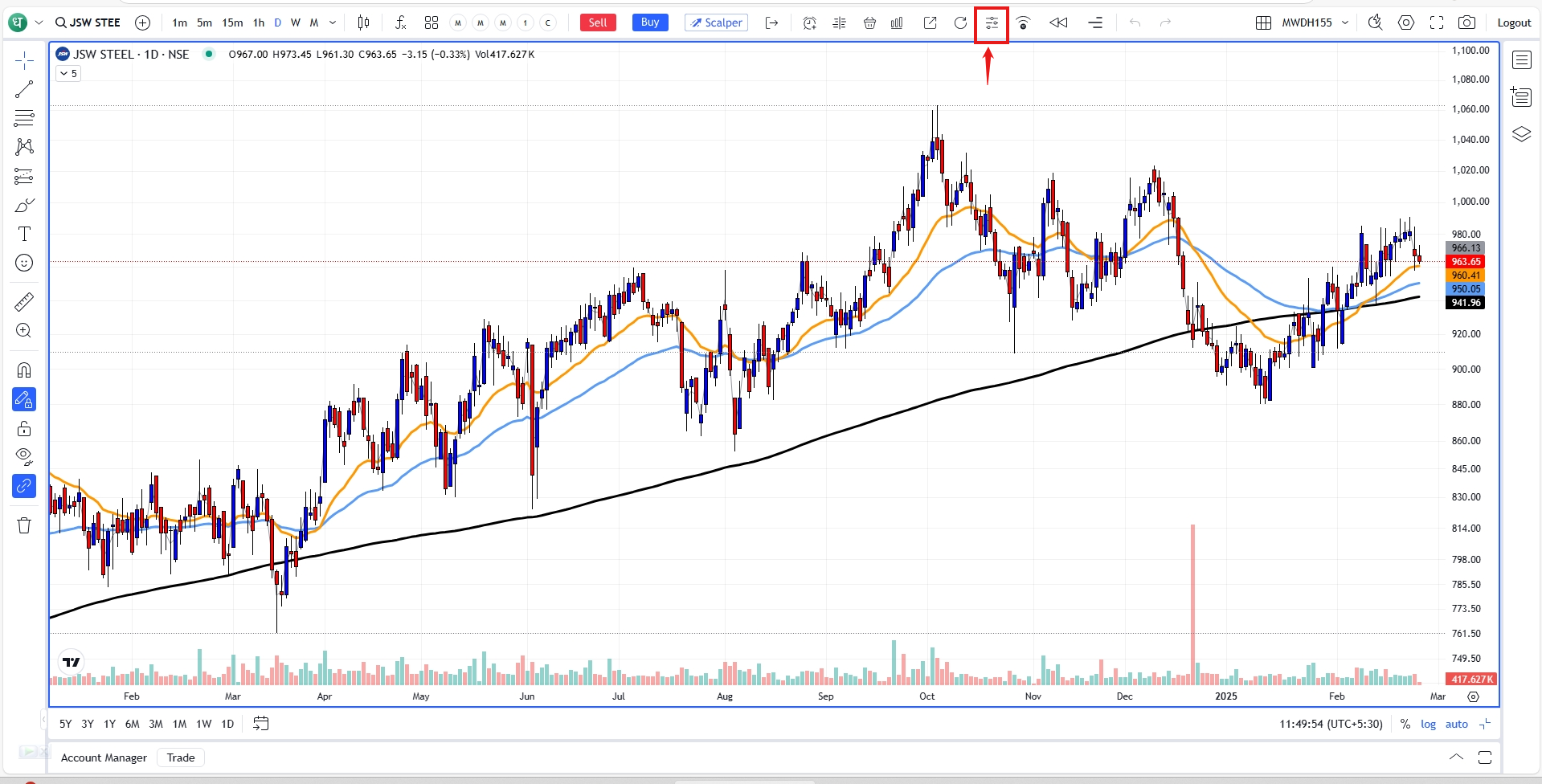Screen dimensions: 1542x784
Task: Toggle lock all drawing tools
Action: pyautogui.click(x=24, y=428)
